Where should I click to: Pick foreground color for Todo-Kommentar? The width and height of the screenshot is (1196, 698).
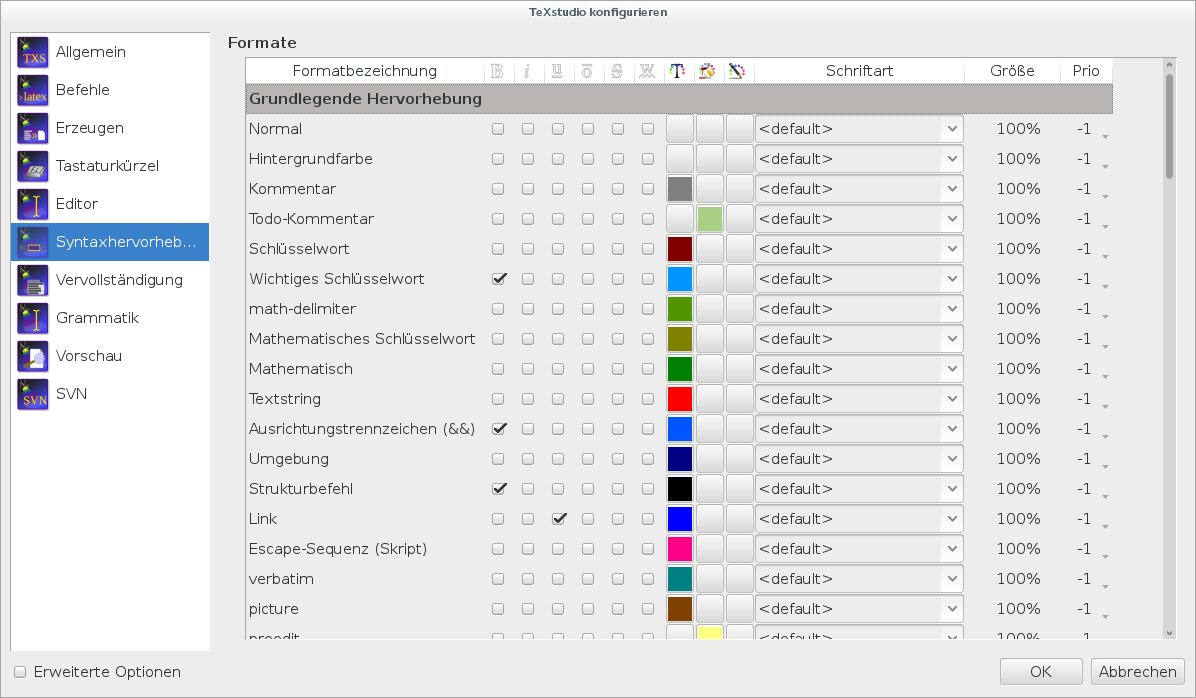(680, 219)
